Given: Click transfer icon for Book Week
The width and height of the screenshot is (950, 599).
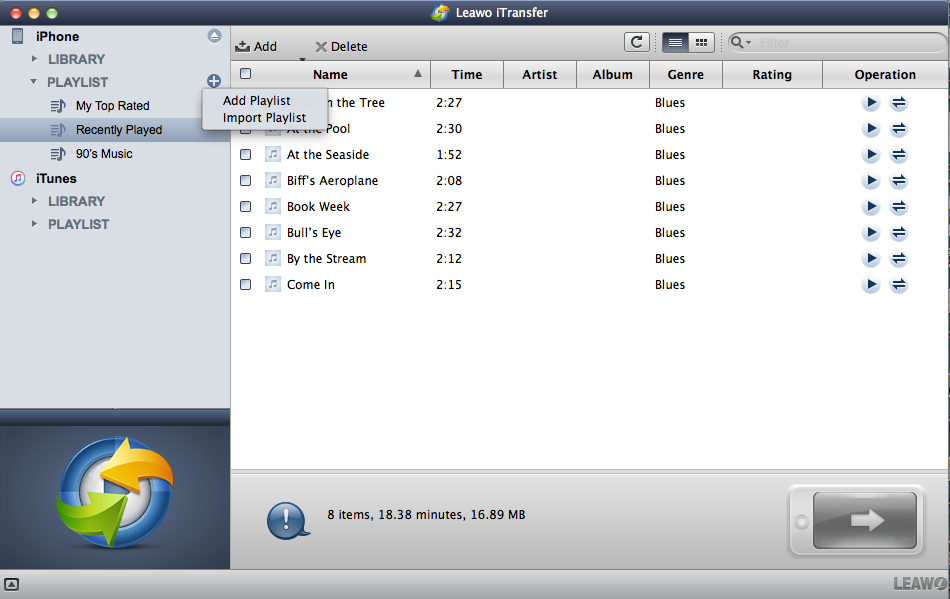Looking at the screenshot, I should 898,207.
